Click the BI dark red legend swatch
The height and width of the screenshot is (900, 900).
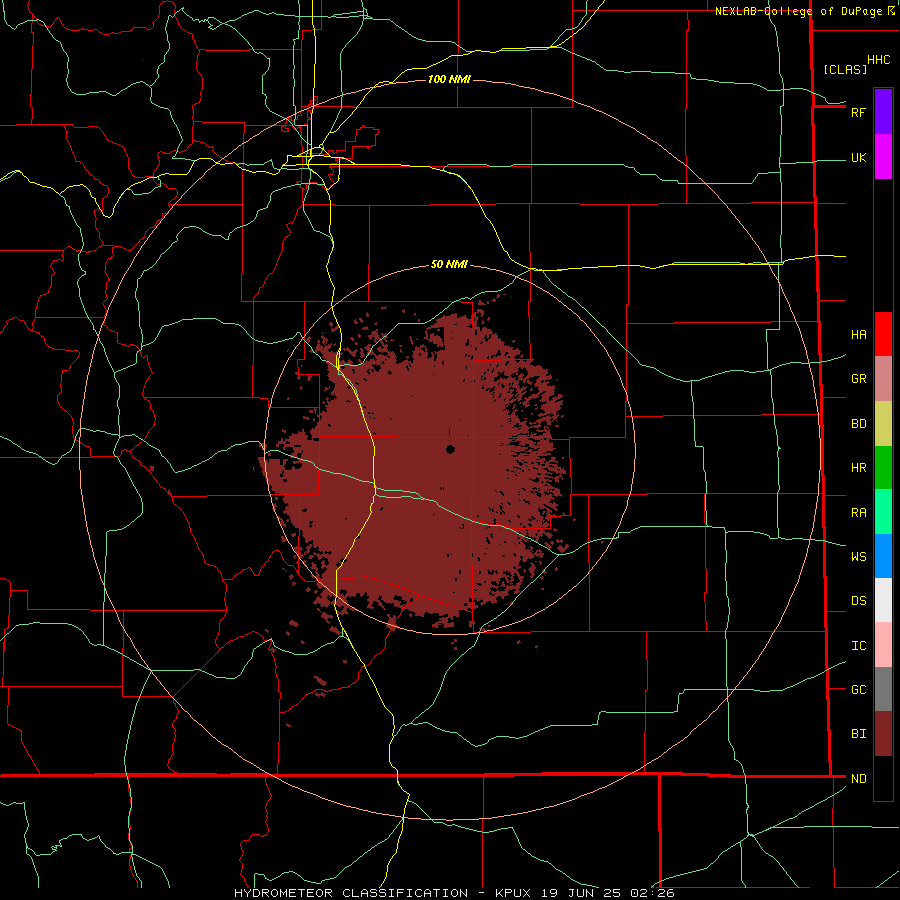tap(883, 734)
